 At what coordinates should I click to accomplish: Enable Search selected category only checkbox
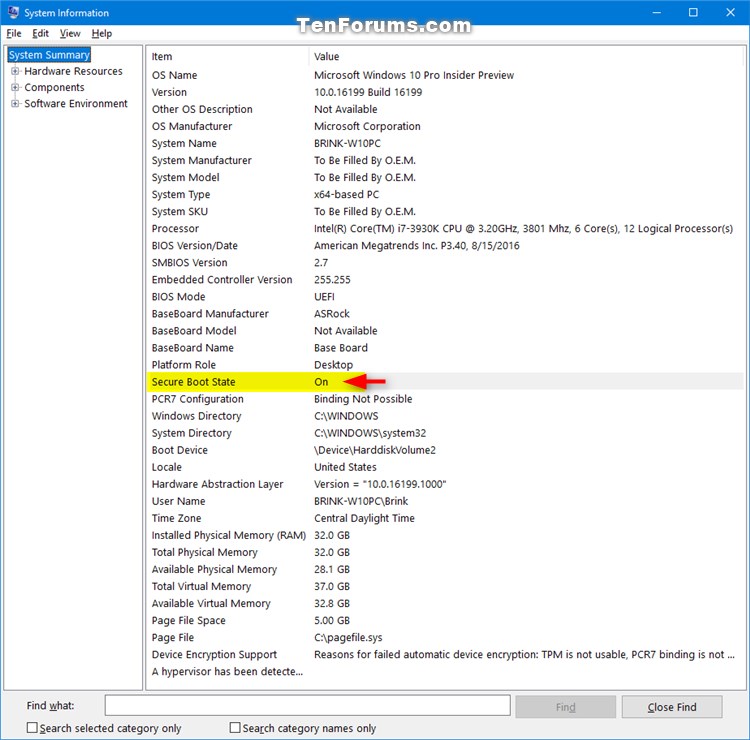[x=32, y=728]
